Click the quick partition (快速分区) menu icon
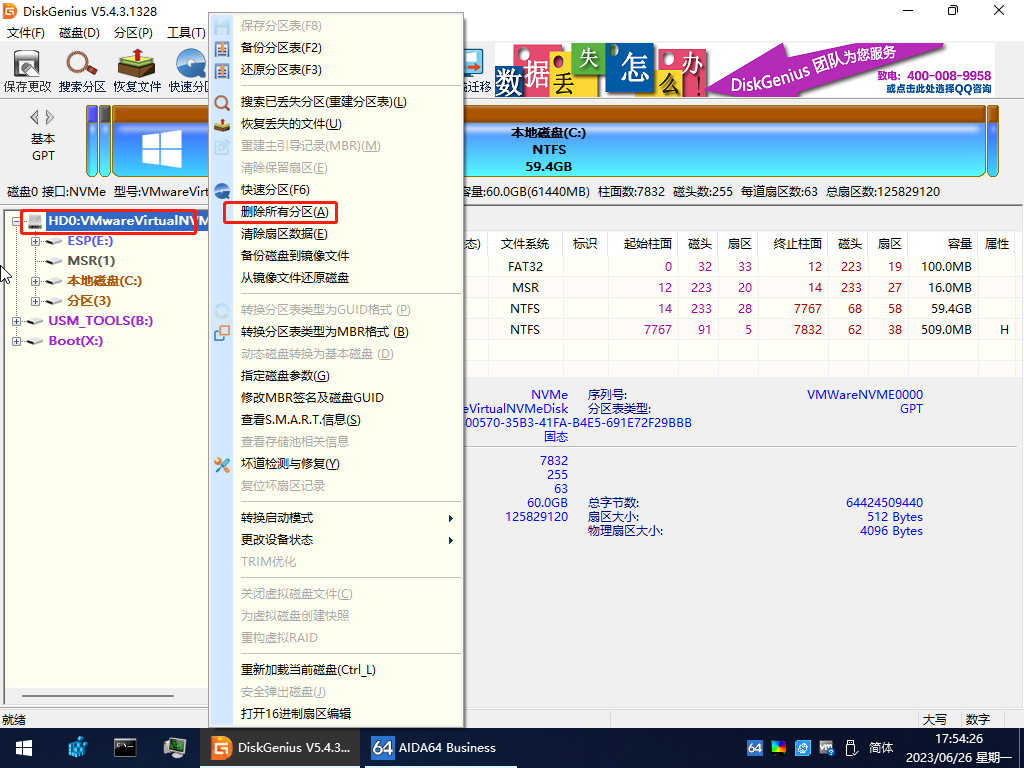 [x=222, y=190]
